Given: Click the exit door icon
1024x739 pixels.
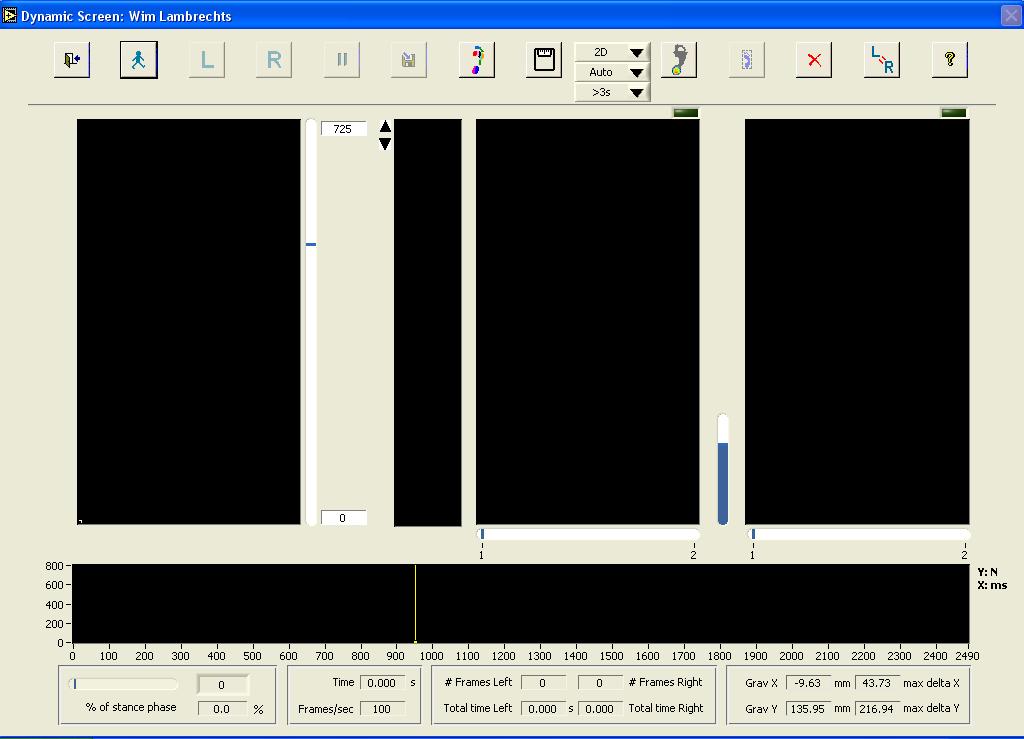Looking at the screenshot, I should point(72,60).
